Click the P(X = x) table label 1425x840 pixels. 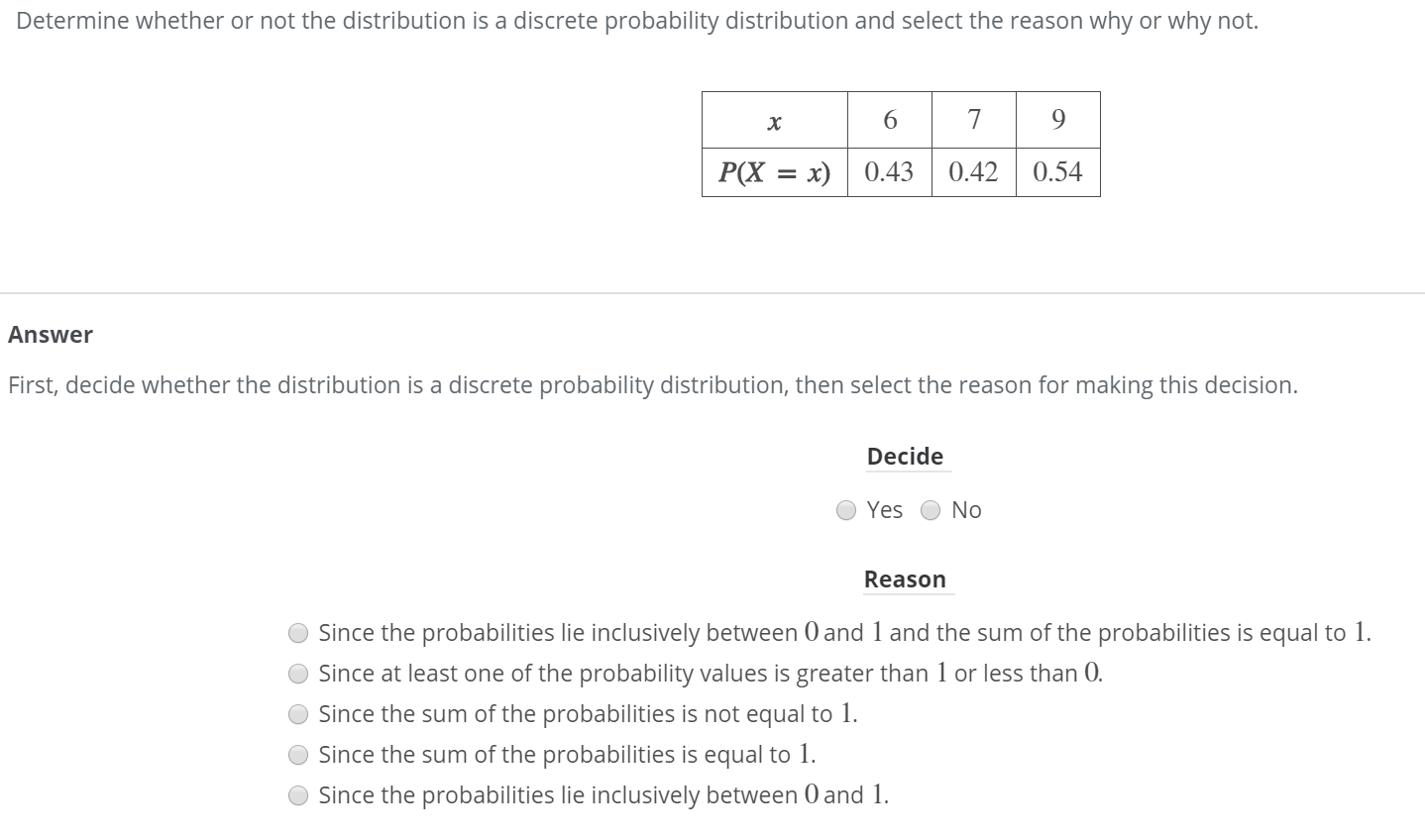(774, 171)
